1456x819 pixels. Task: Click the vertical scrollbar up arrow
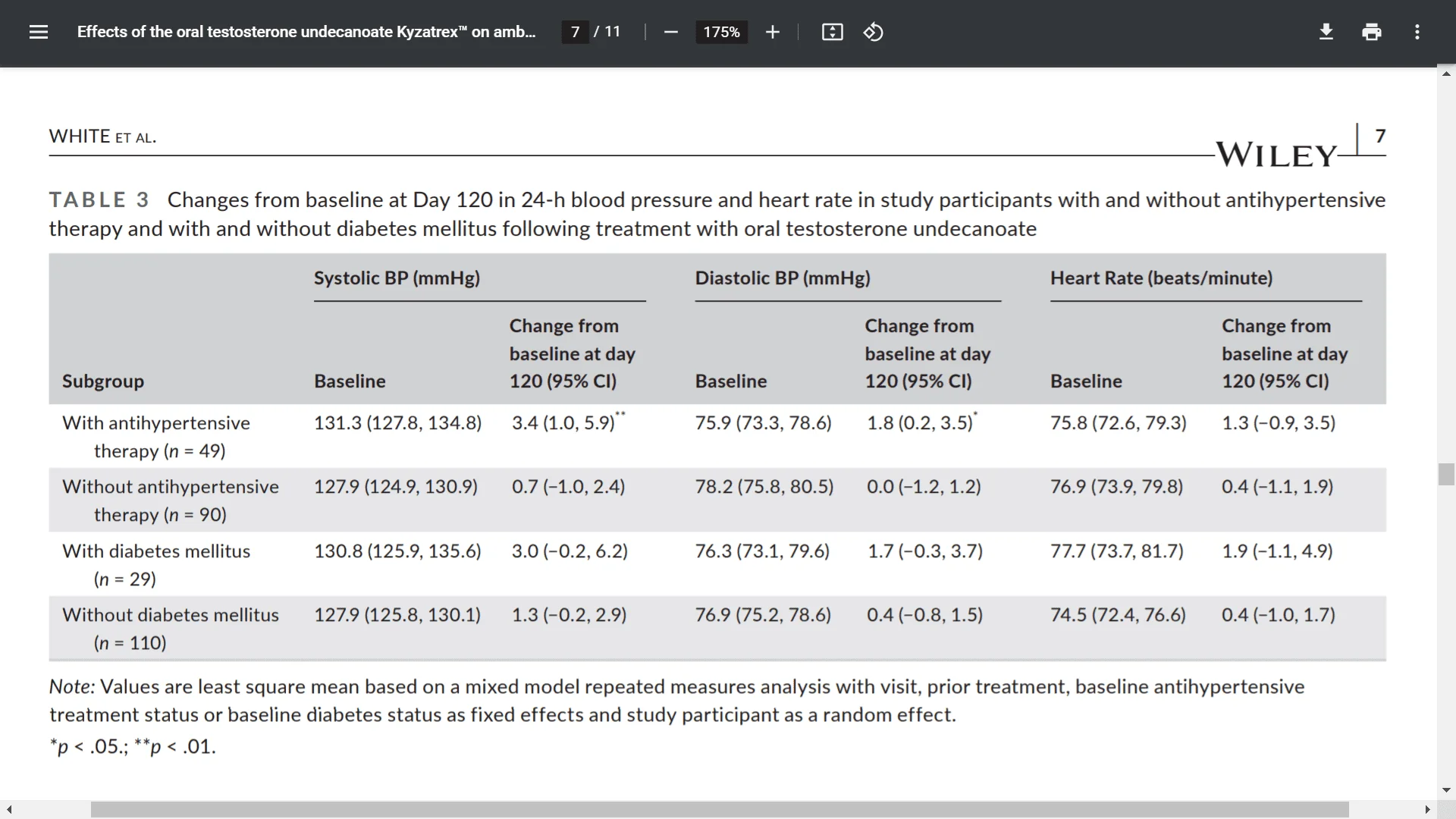click(1446, 74)
